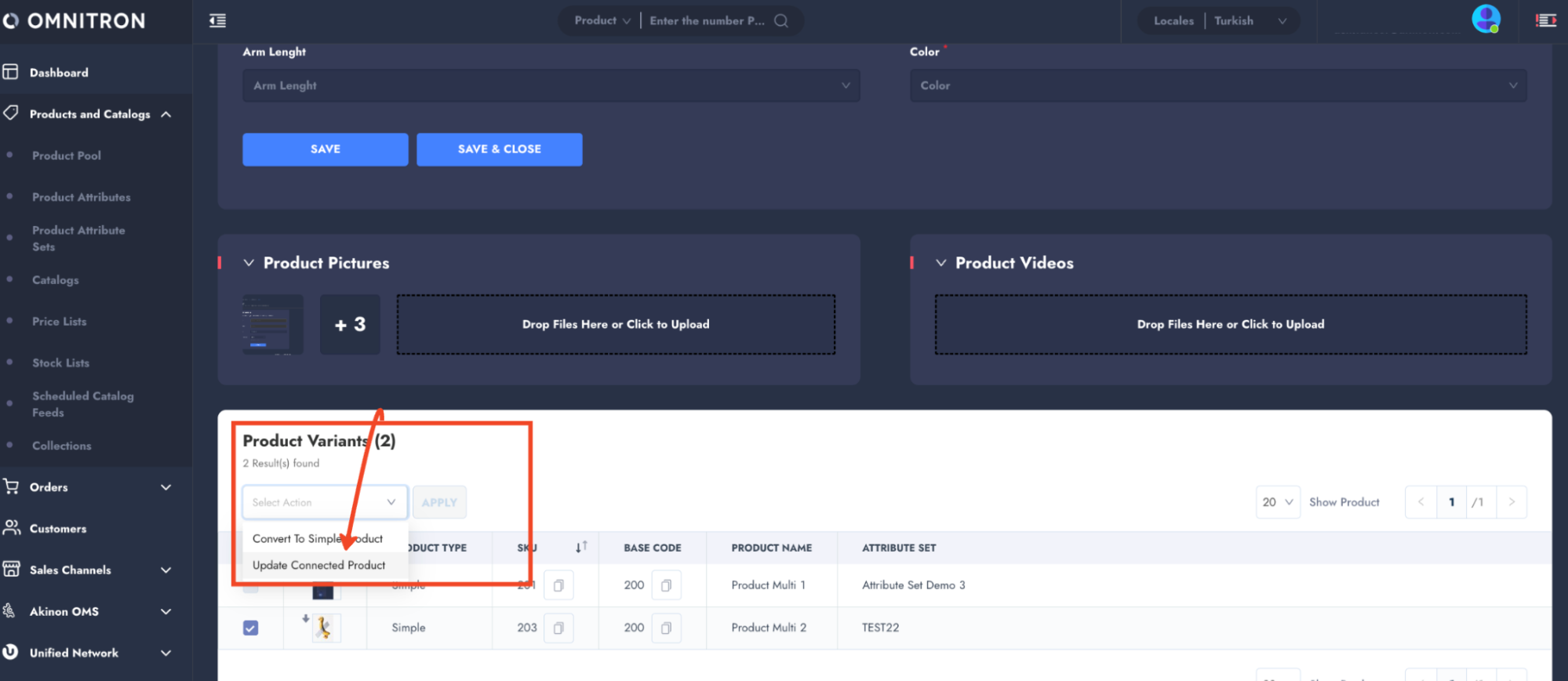Open the user profile avatar
Viewport: 1568px width, 681px height.
(1485, 19)
